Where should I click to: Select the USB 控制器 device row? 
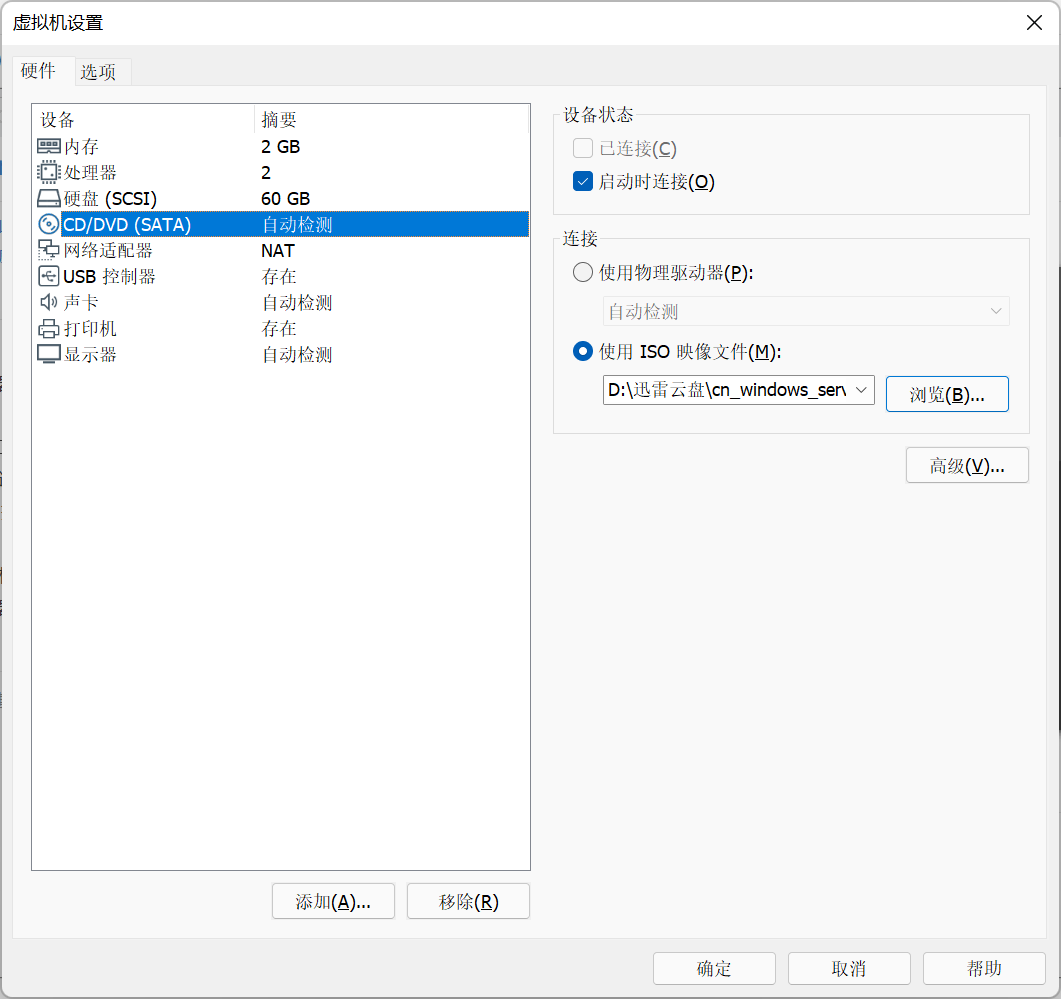tap(281, 276)
